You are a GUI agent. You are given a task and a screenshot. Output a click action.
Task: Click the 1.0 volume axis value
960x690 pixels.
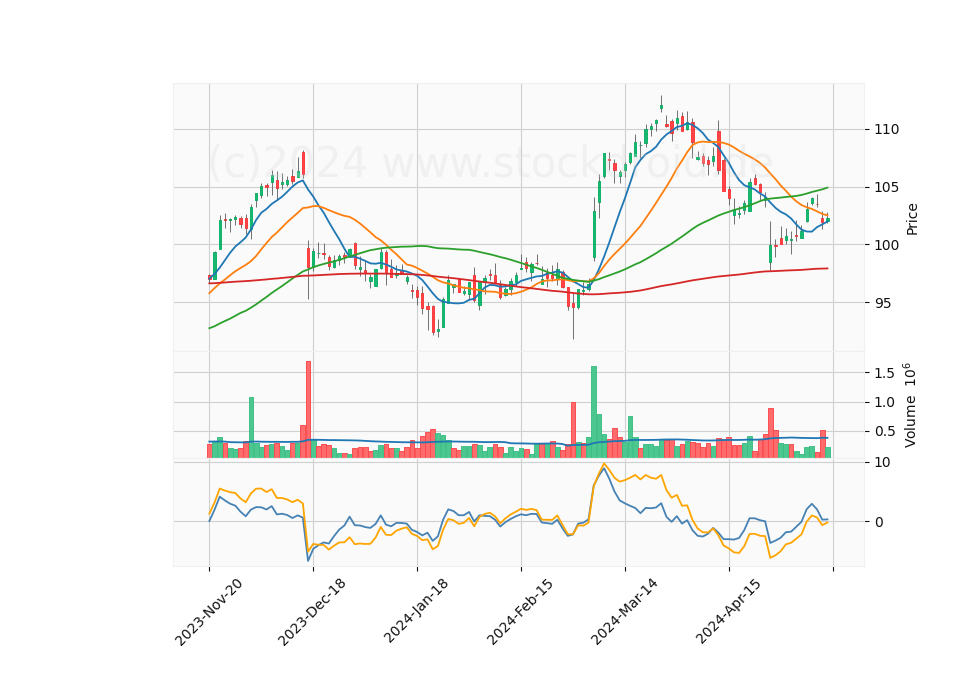click(884, 402)
